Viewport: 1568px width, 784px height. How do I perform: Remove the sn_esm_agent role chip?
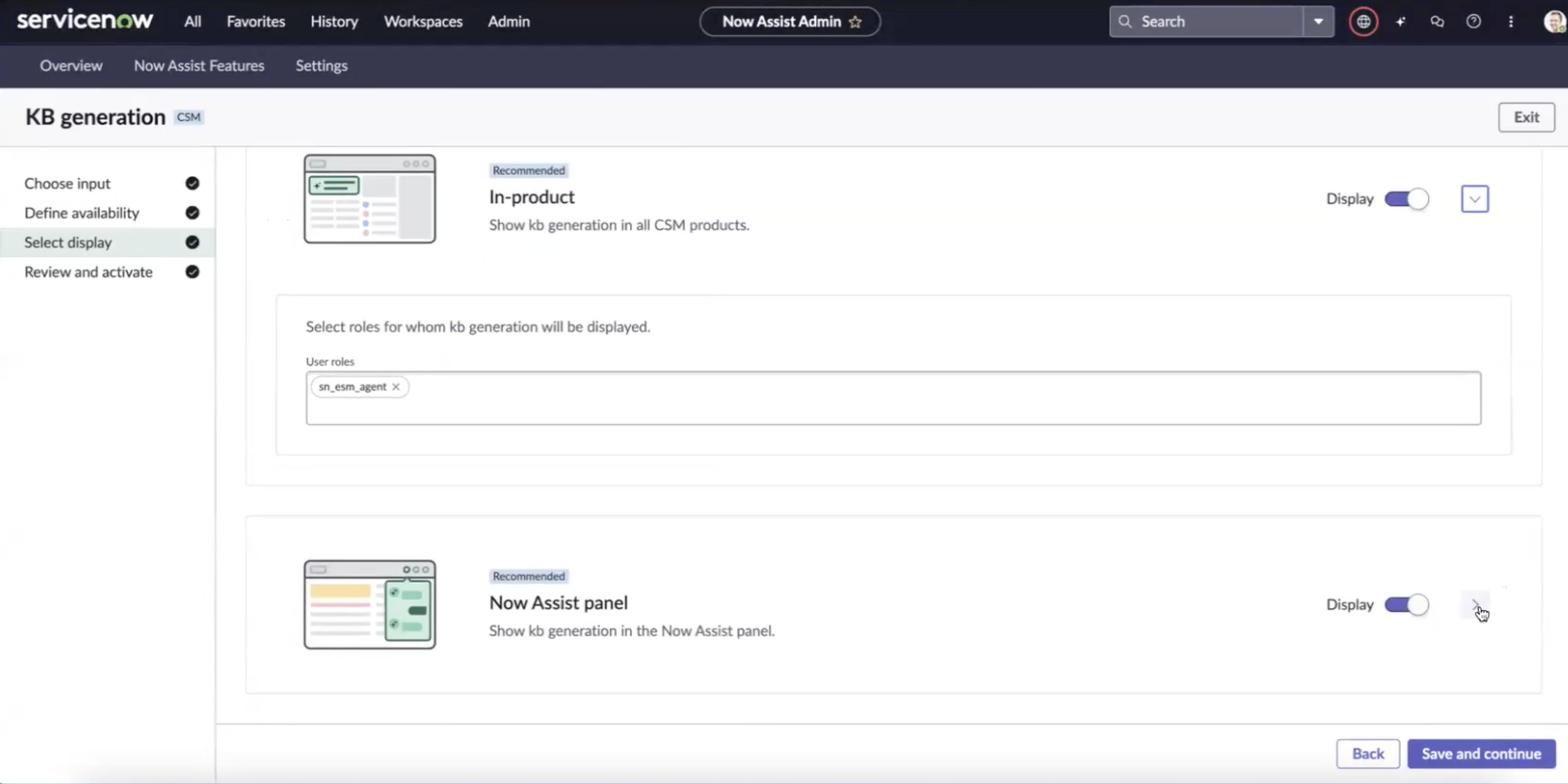[396, 386]
